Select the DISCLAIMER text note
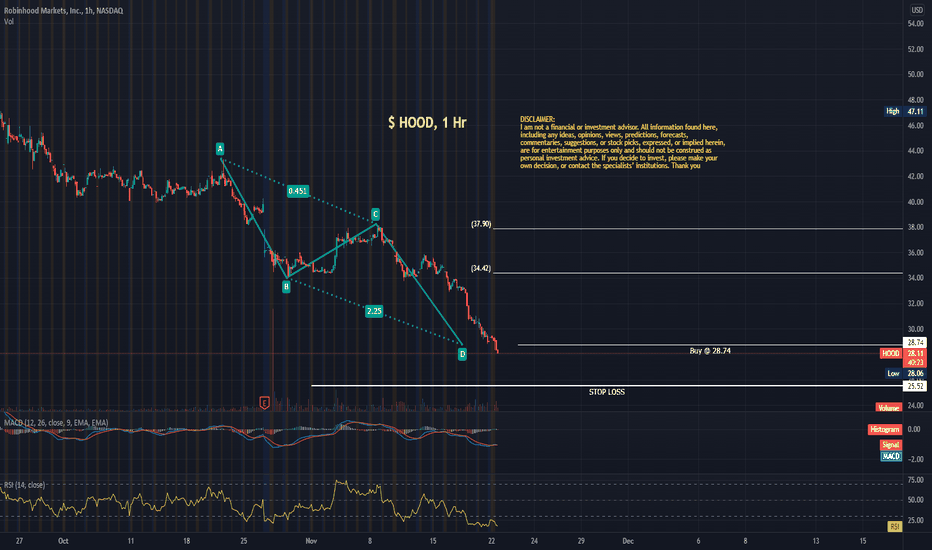The image size is (932, 550). 622,143
